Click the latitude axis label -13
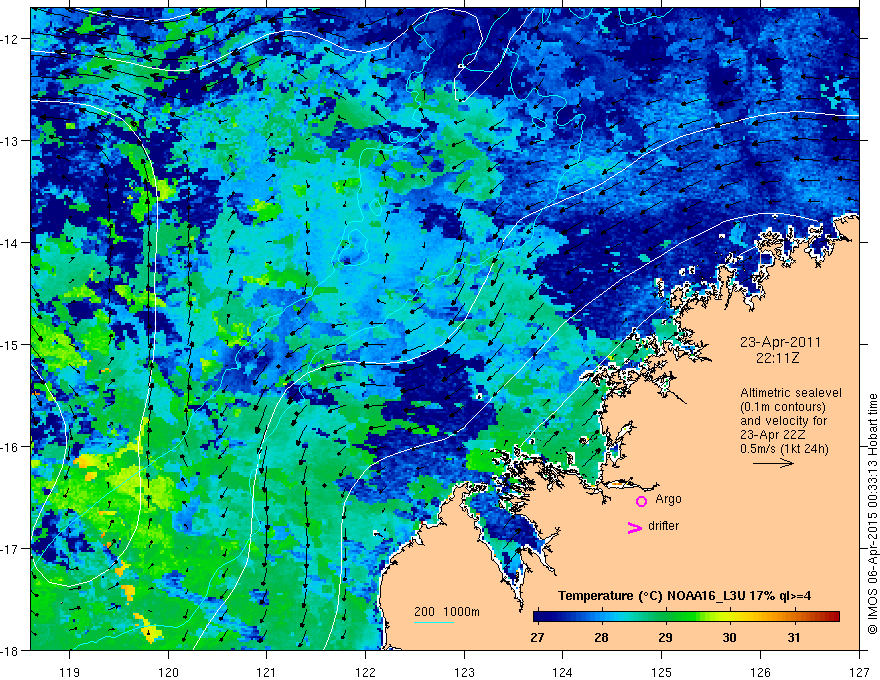The height and width of the screenshot is (680, 880). [x=10, y=141]
